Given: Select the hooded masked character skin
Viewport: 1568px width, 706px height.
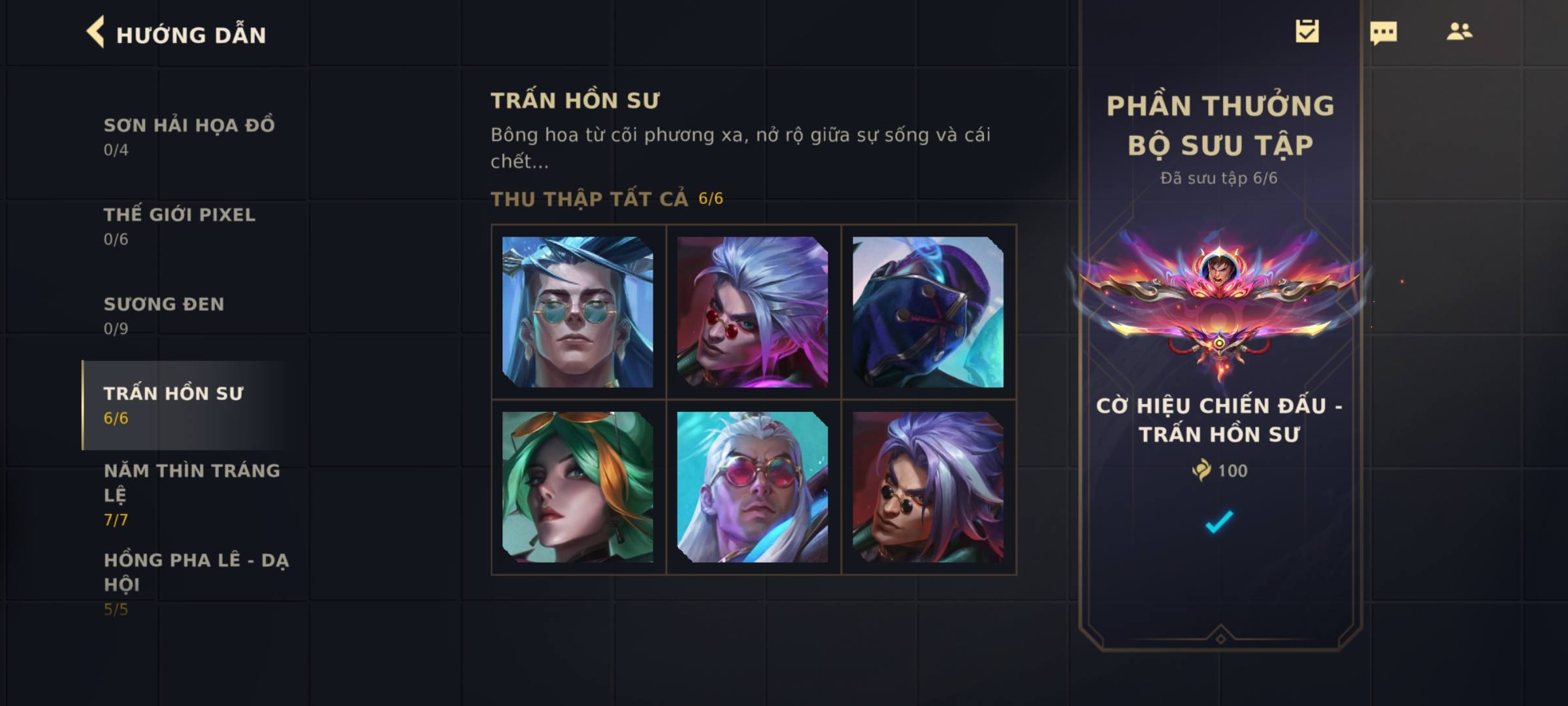Looking at the screenshot, I should (x=928, y=312).
